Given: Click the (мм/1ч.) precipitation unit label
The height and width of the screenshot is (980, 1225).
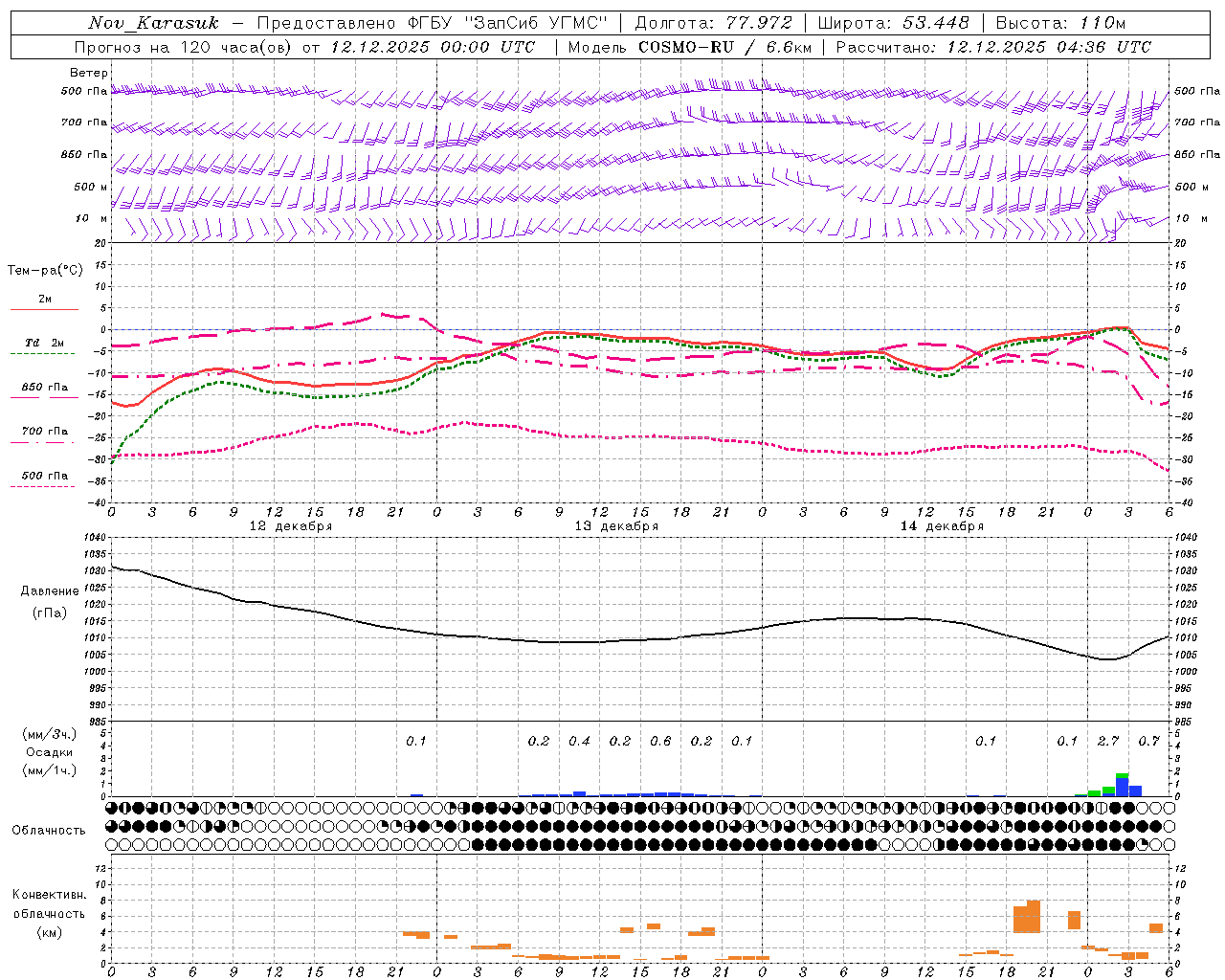Looking at the screenshot, I should coord(50,770).
